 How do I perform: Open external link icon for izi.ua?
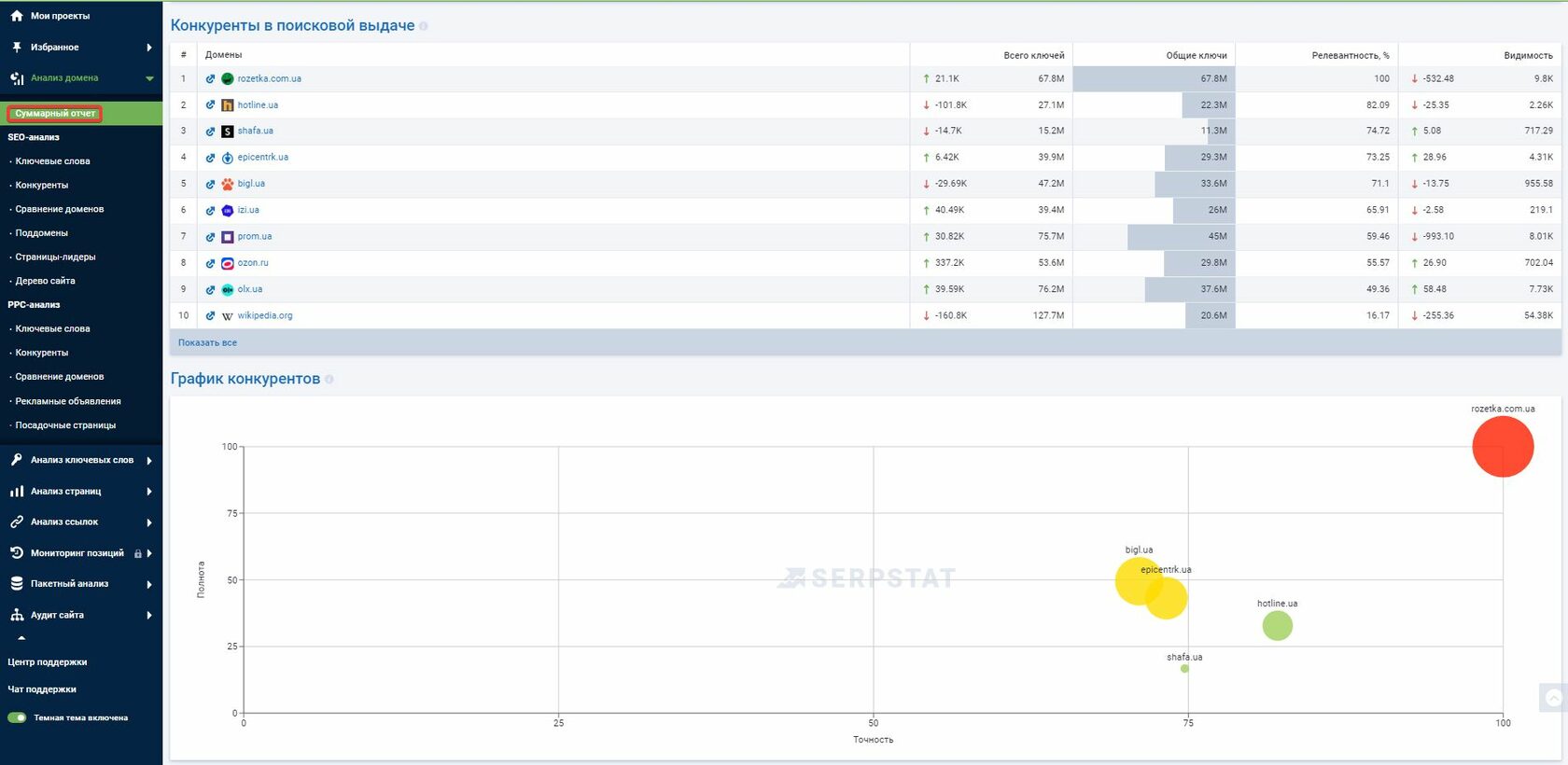(x=211, y=211)
